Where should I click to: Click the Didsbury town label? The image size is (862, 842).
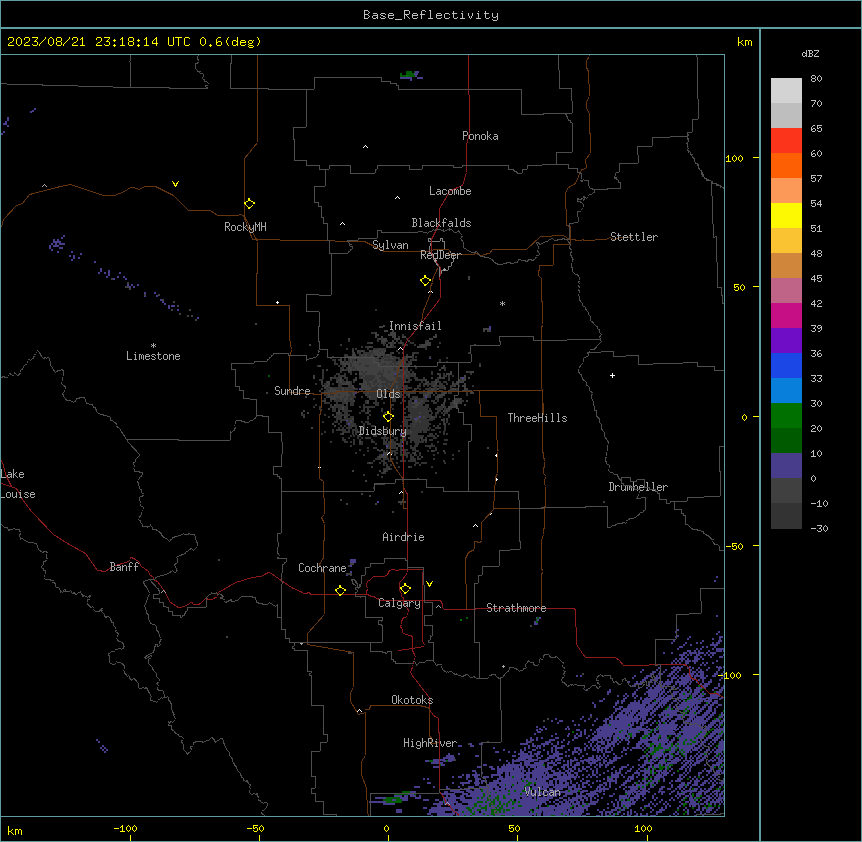(383, 431)
